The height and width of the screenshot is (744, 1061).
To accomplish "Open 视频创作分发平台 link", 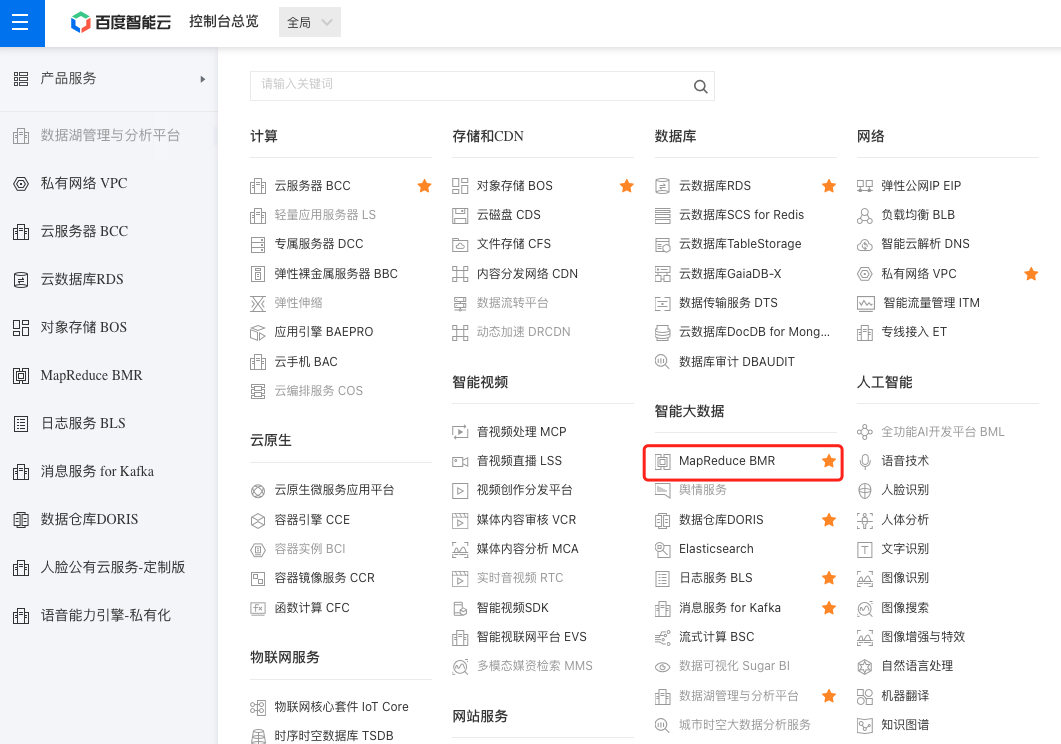I will coord(524,490).
